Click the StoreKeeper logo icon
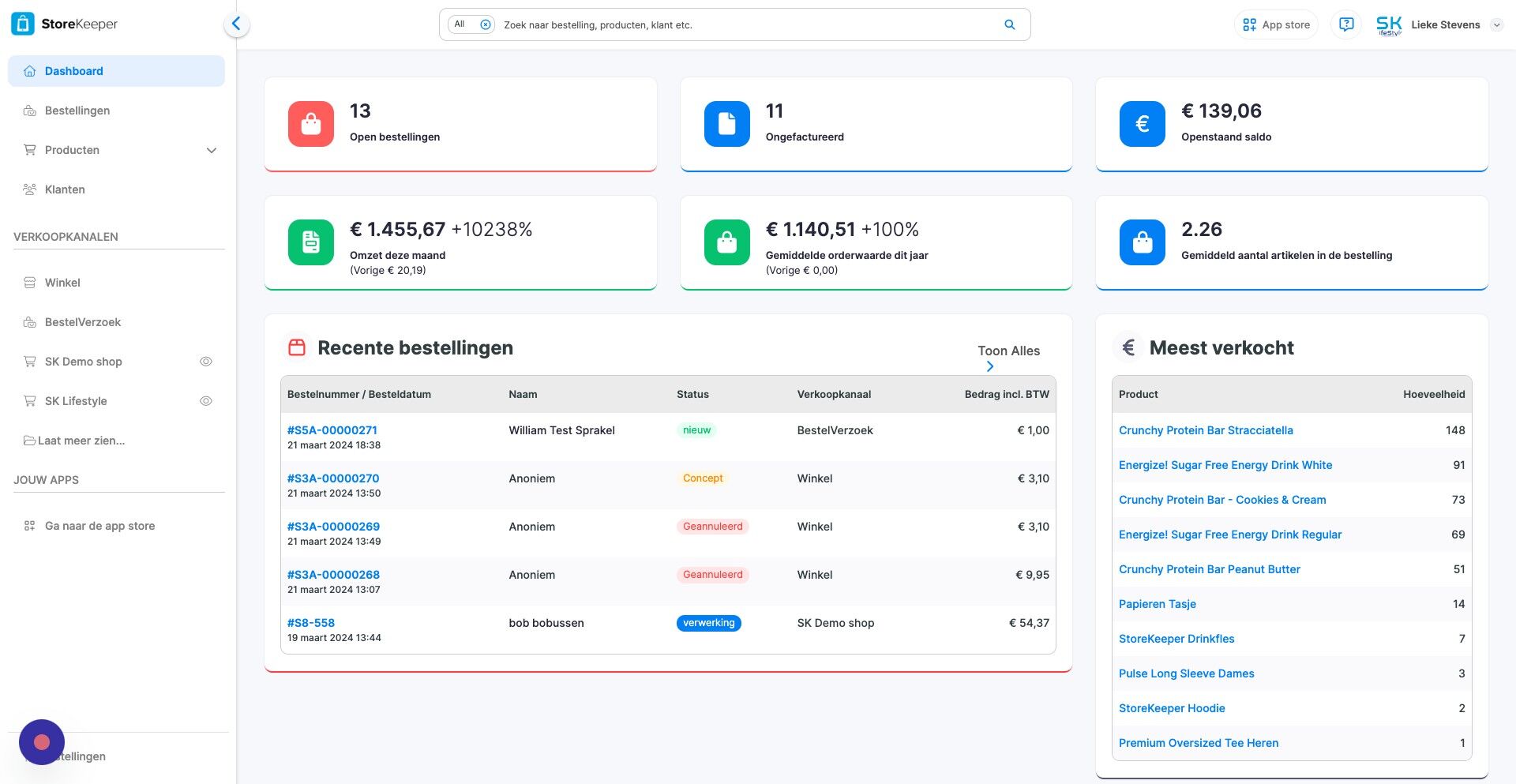 point(22,24)
